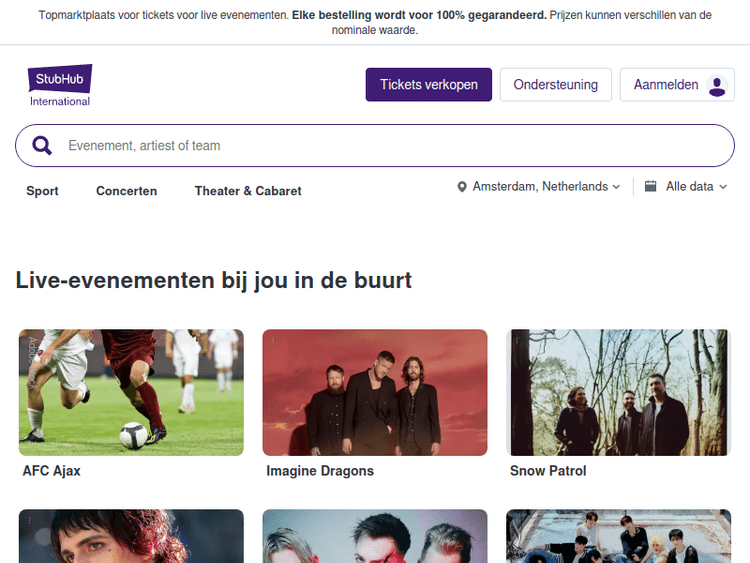
Task: Open the Amsterdam, Netherlands location dropdown
Action: click(x=539, y=187)
